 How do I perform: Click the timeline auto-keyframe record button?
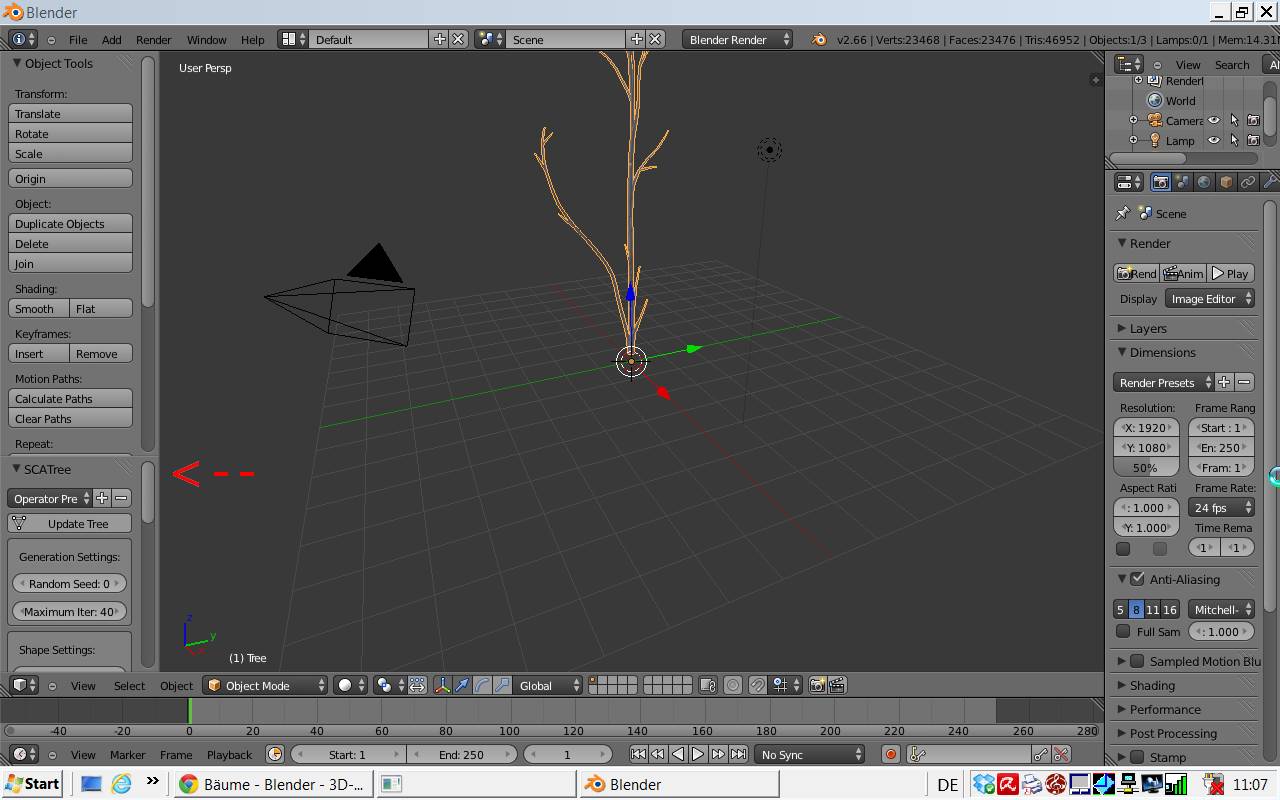tap(890, 754)
